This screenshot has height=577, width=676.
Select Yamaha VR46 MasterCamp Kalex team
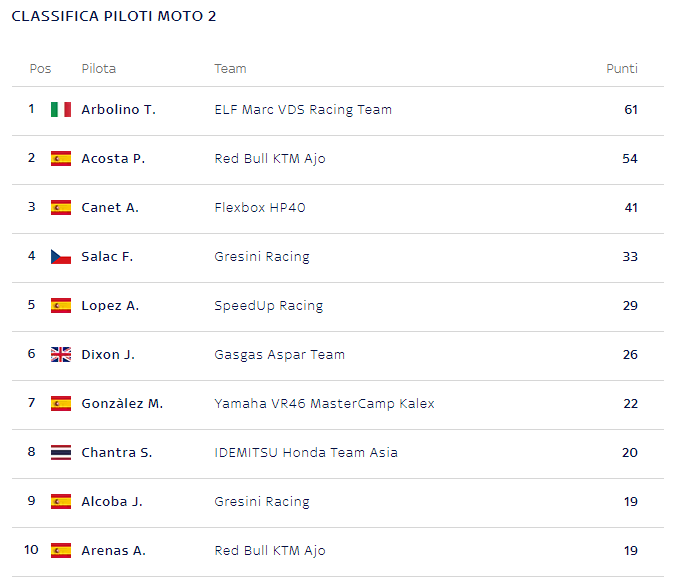coord(324,404)
